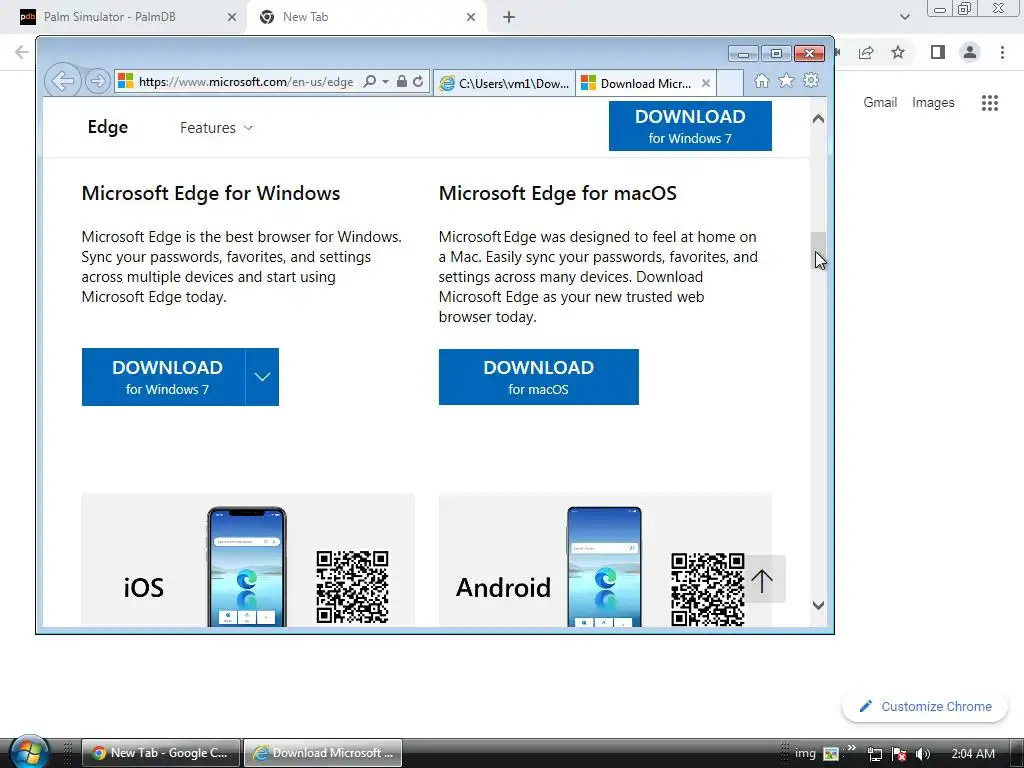
Task: Expand the Windows download options chevron
Action: click(x=263, y=377)
